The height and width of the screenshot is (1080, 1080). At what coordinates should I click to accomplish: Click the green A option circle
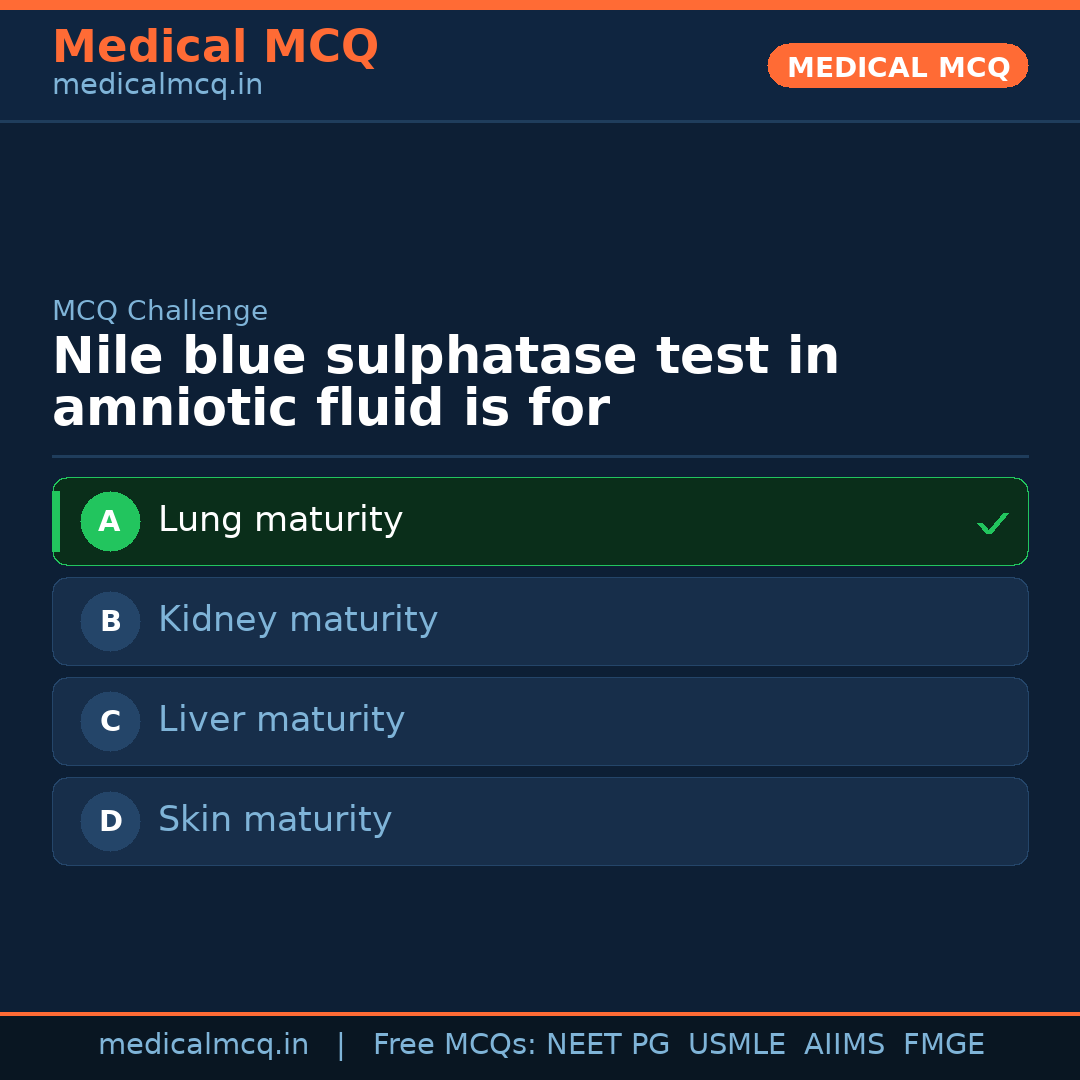[x=110, y=521]
